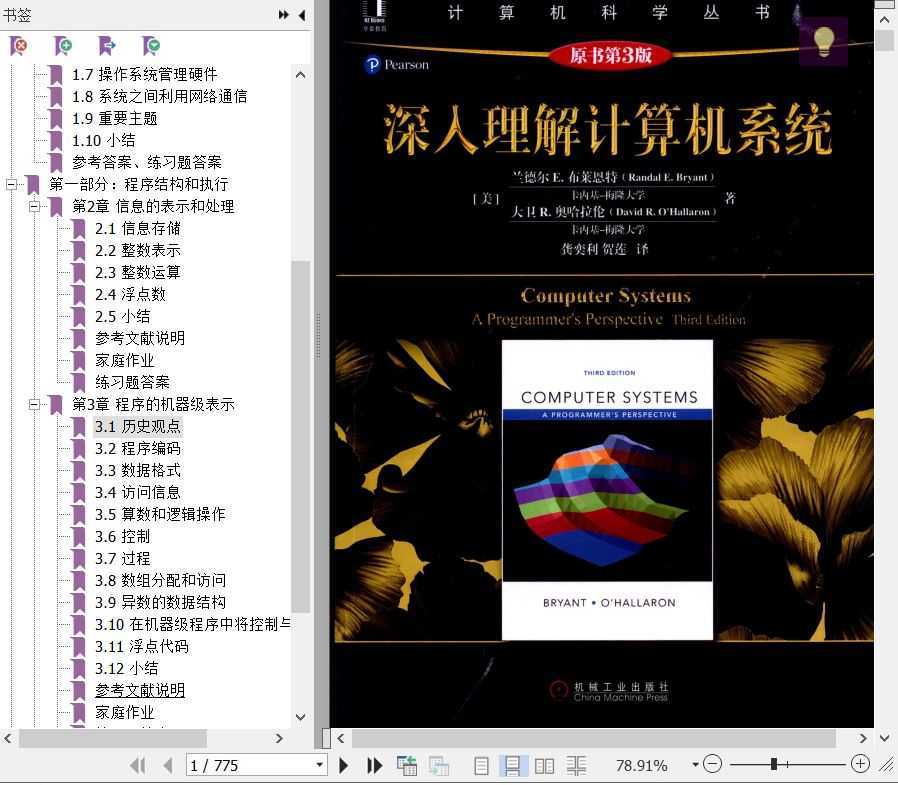
Task: Click the delete bookmark icon
Action: 18,45
